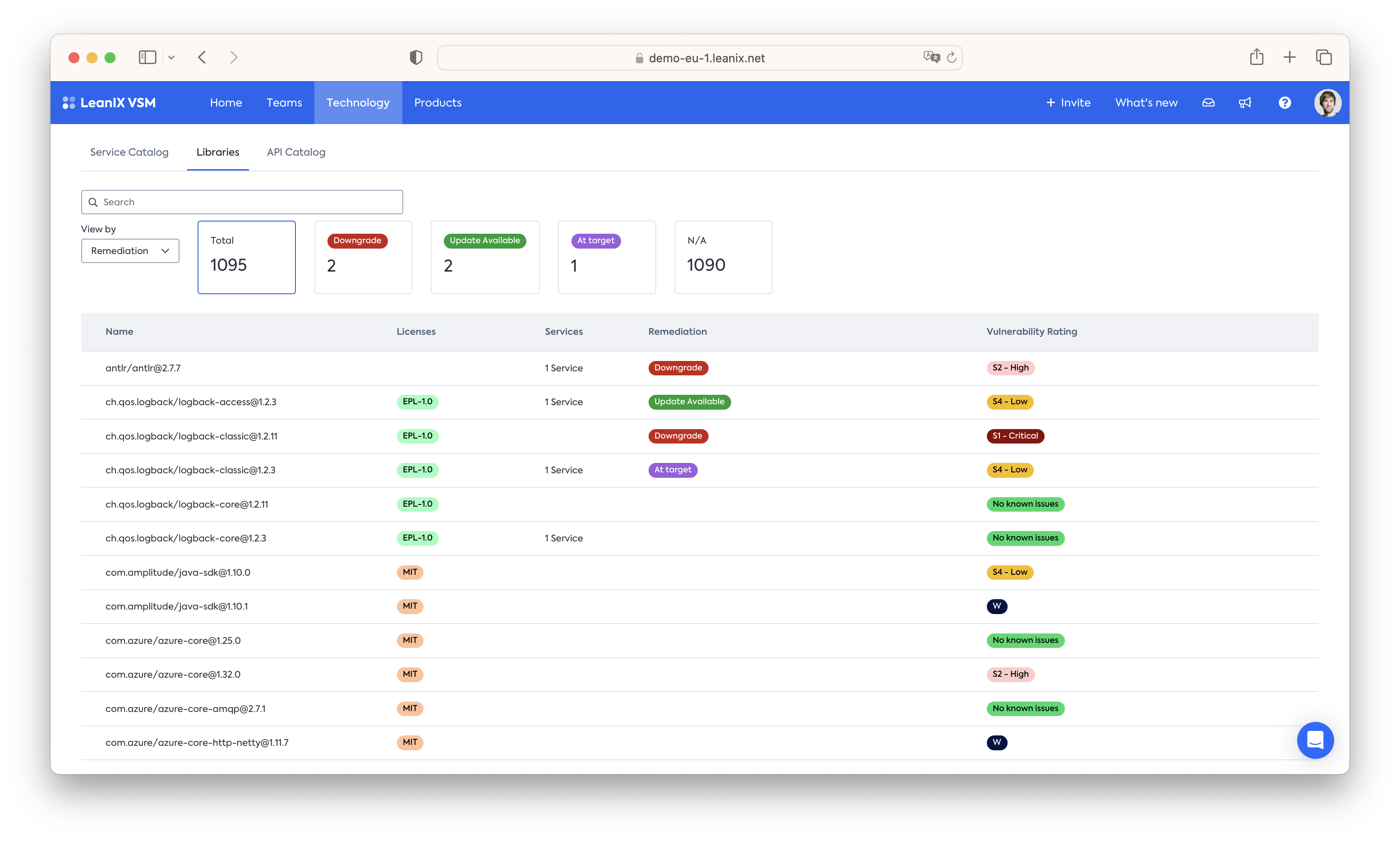Image resolution: width=1400 pixels, height=841 pixels.
Task: Toggle the Safari sidebar
Action: click(x=147, y=57)
